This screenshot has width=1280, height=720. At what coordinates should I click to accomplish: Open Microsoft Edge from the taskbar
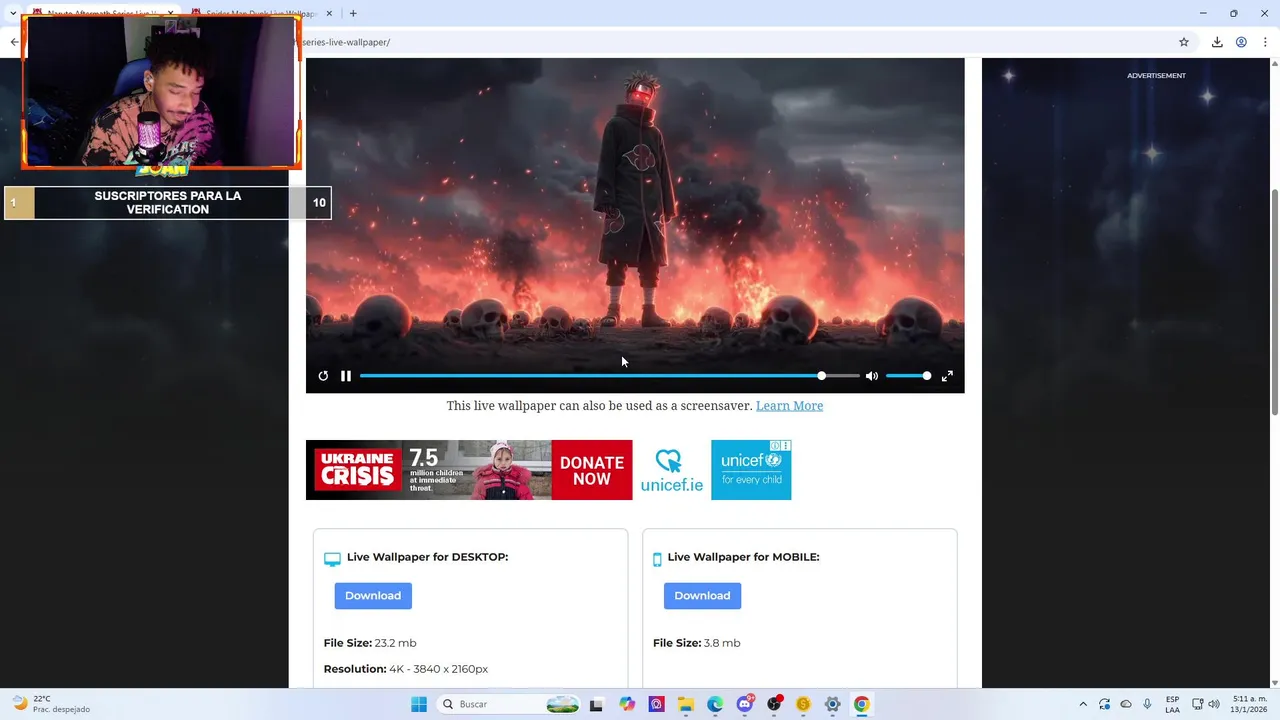point(715,704)
